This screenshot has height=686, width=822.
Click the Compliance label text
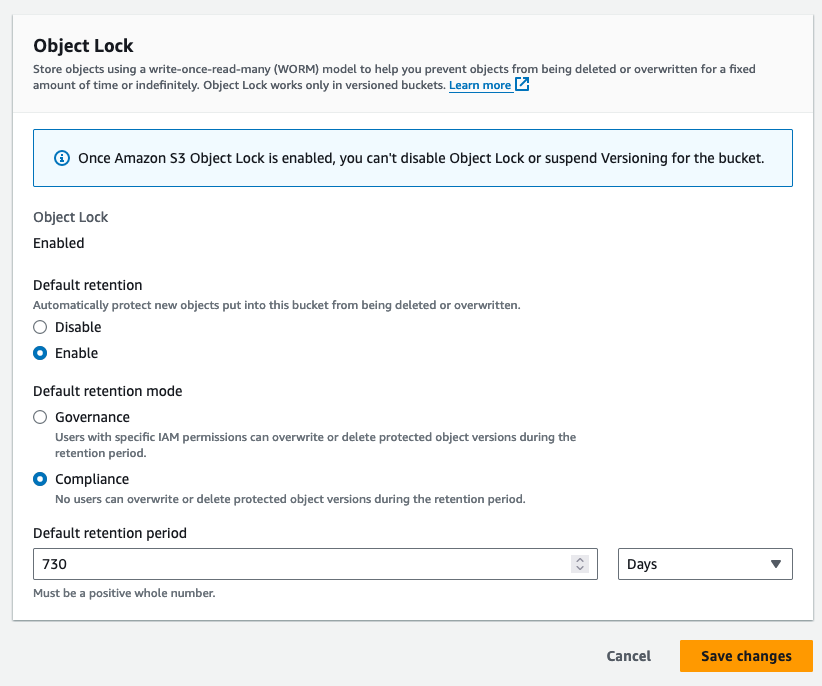pos(92,479)
